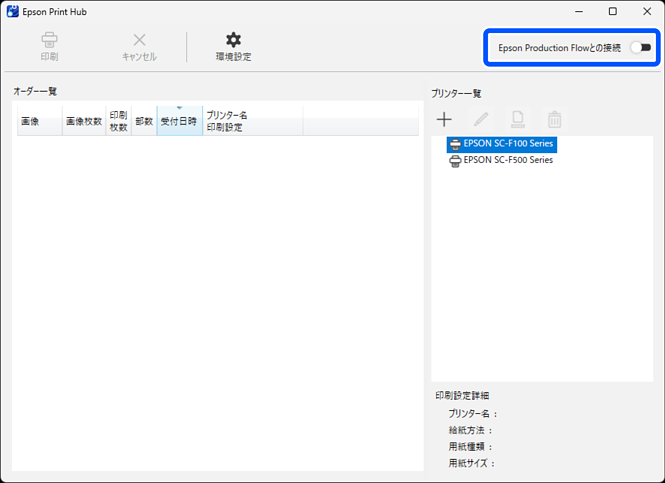Viewport: 665px width, 483px height.
Task: Click the pencil edit printer icon
Action: click(x=481, y=120)
